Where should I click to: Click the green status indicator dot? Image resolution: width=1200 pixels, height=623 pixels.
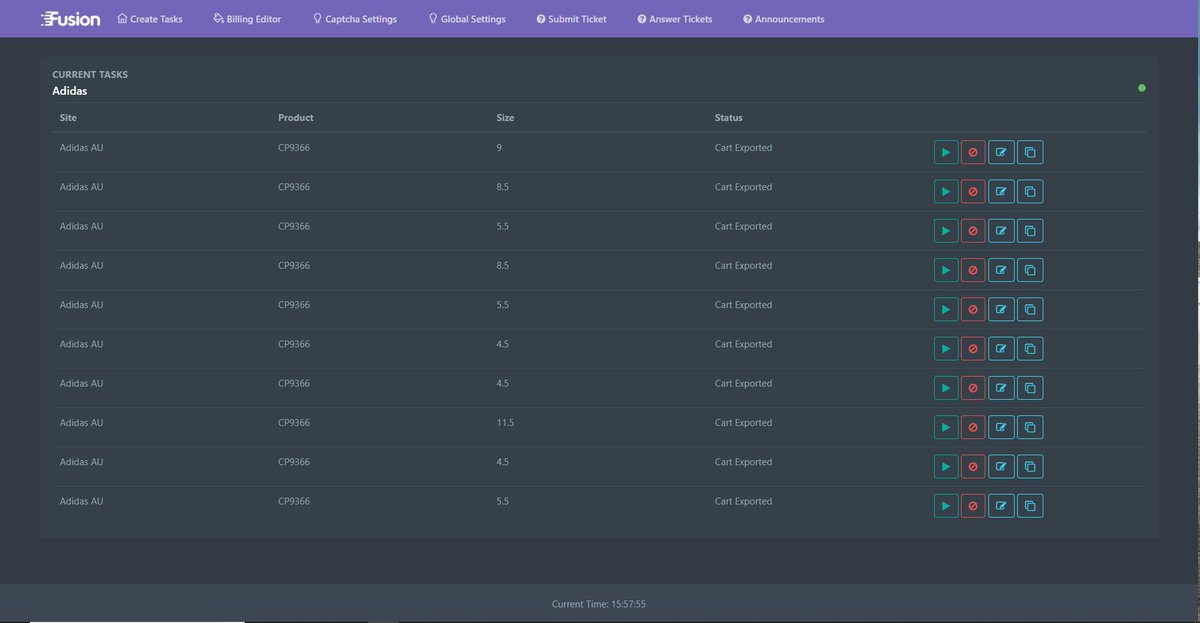tap(1142, 88)
